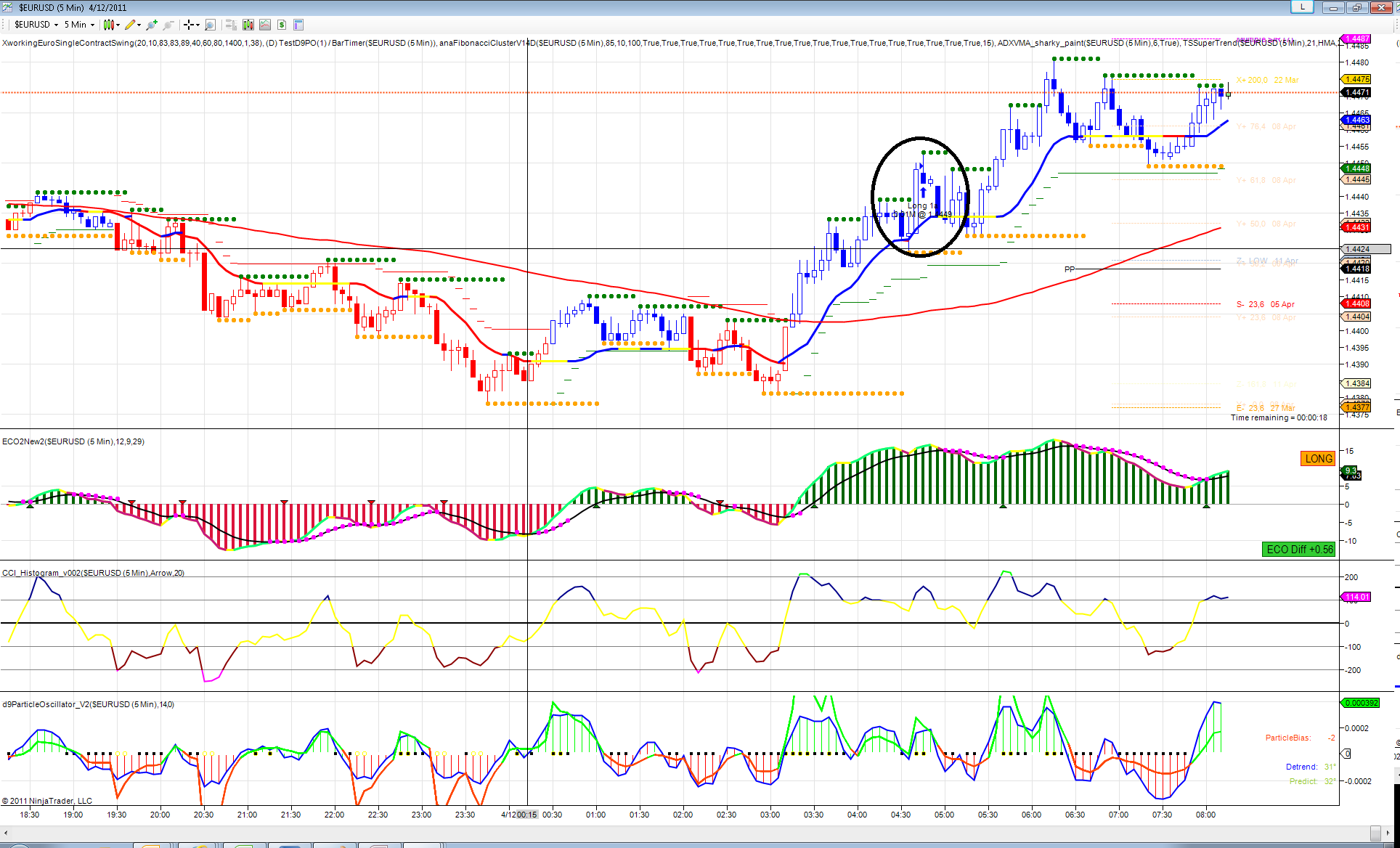Expand the drawing tools dropdown arrow
1400x848 pixels.
point(139,25)
